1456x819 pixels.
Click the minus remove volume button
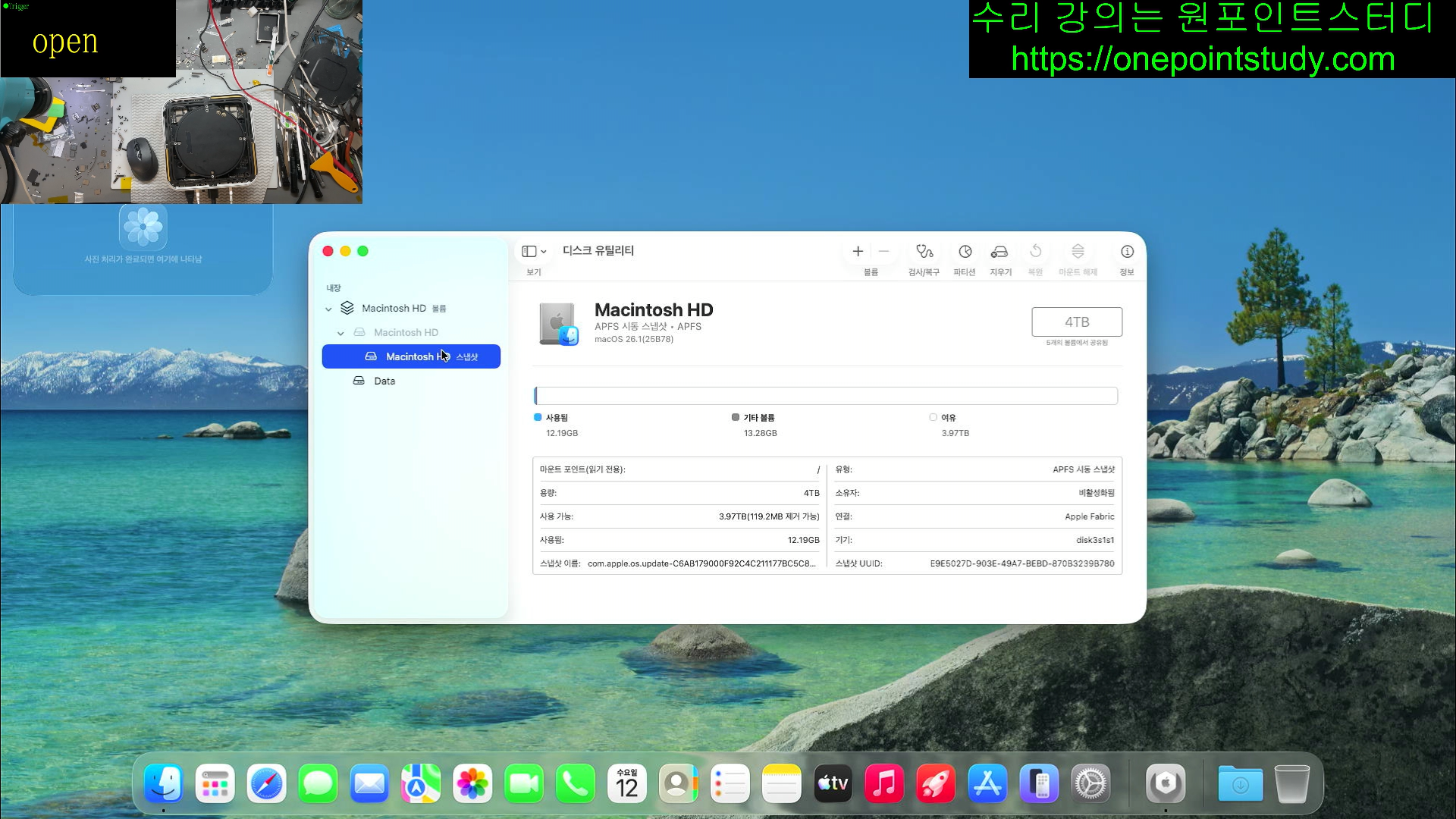tap(883, 252)
